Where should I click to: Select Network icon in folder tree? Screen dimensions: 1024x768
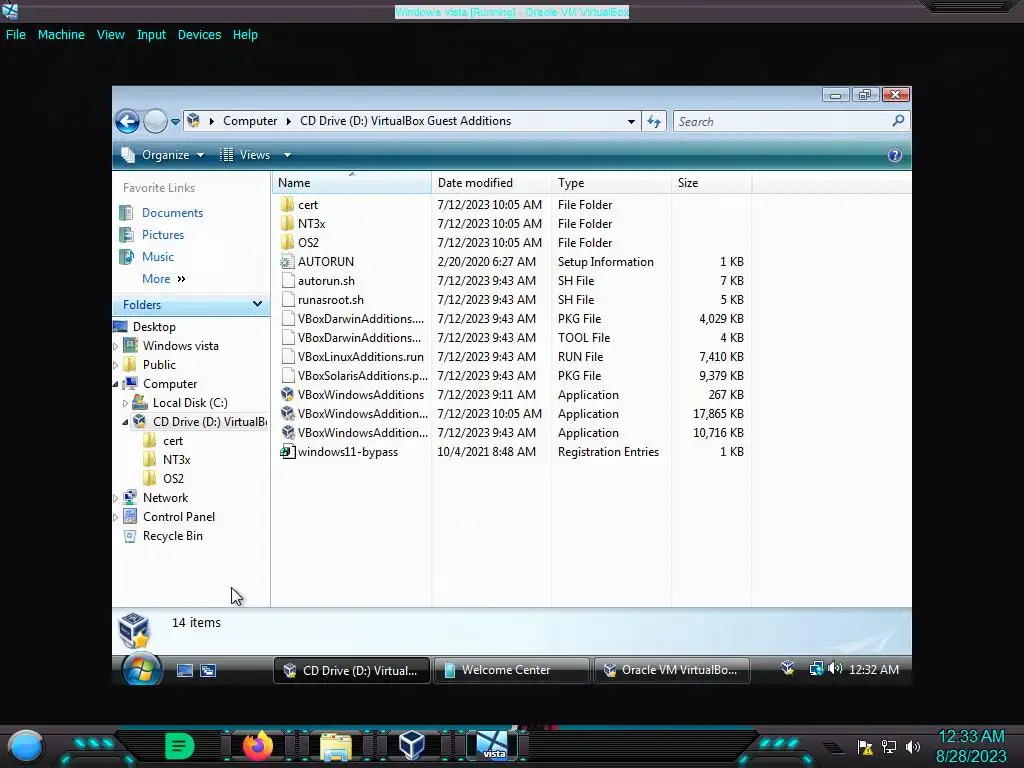coord(130,498)
